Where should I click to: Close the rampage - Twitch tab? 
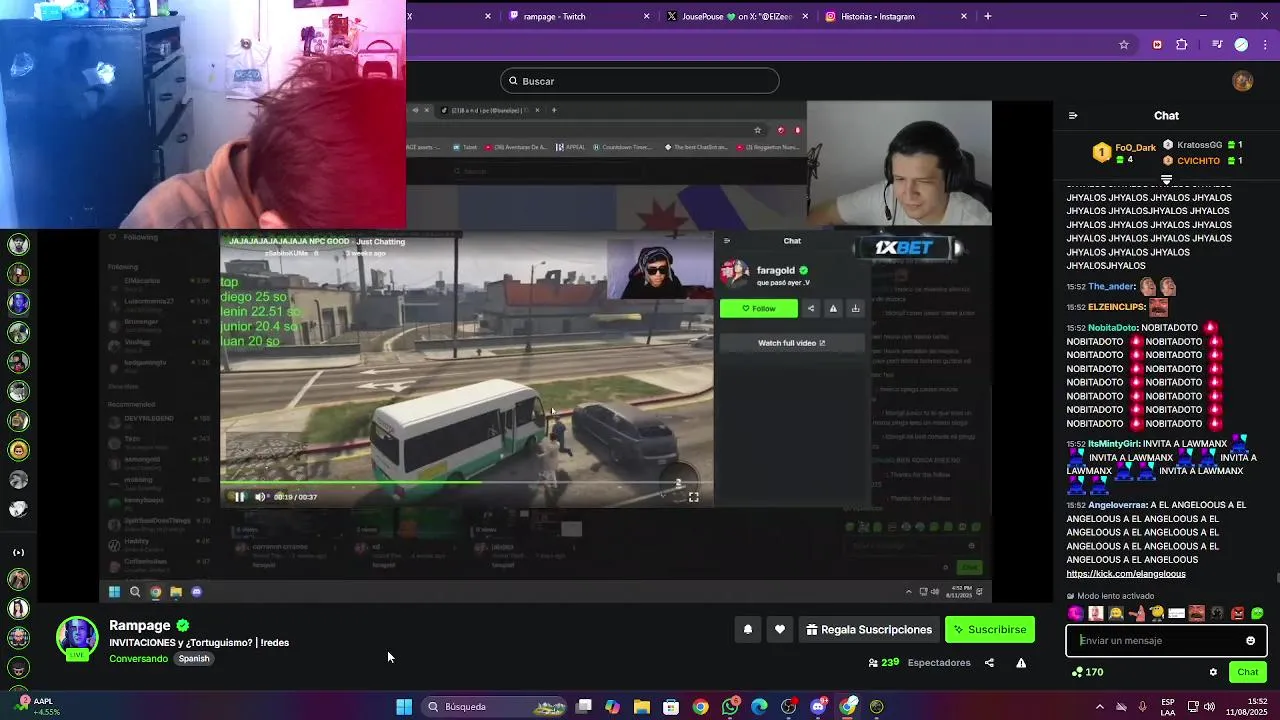646,16
